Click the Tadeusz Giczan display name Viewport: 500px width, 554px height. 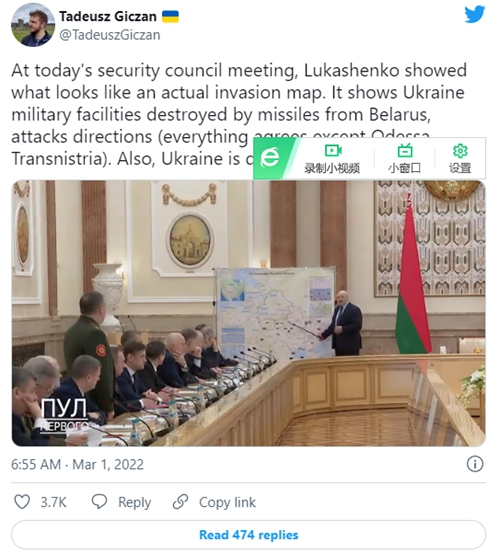coord(108,16)
